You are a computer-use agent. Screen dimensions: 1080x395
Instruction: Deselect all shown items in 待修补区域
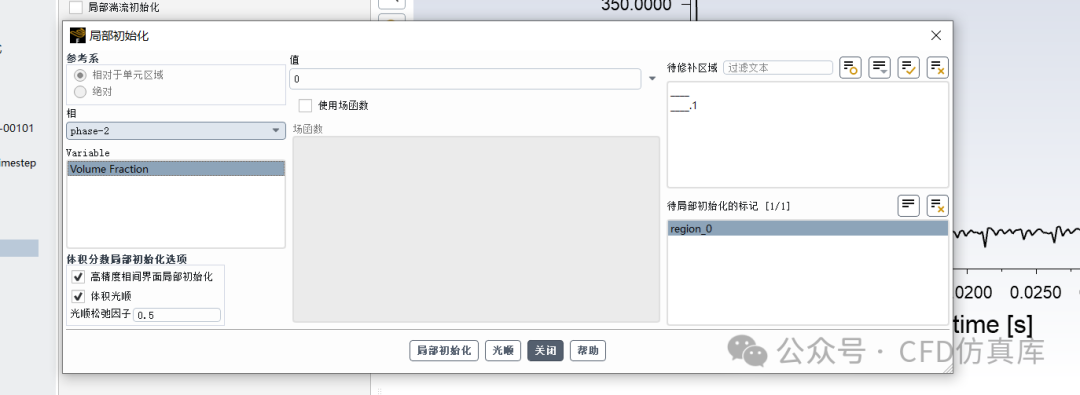pyautogui.click(x=937, y=68)
